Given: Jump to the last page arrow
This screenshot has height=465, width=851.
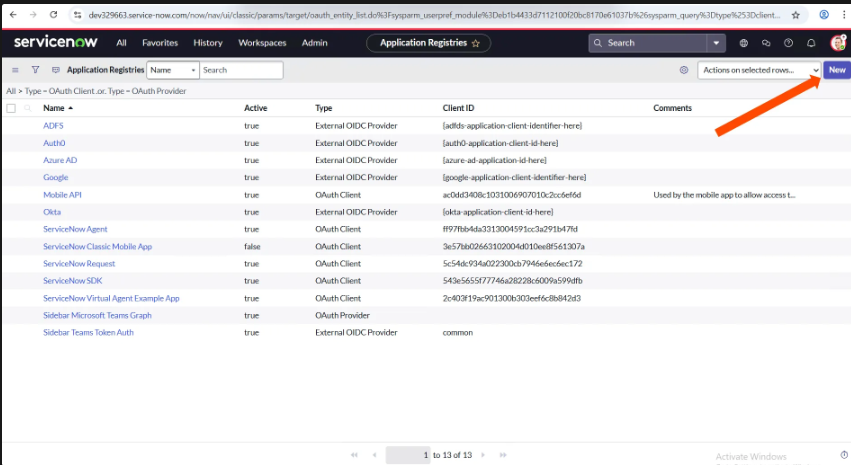Looking at the screenshot, I should pyautogui.click(x=503, y=455).
